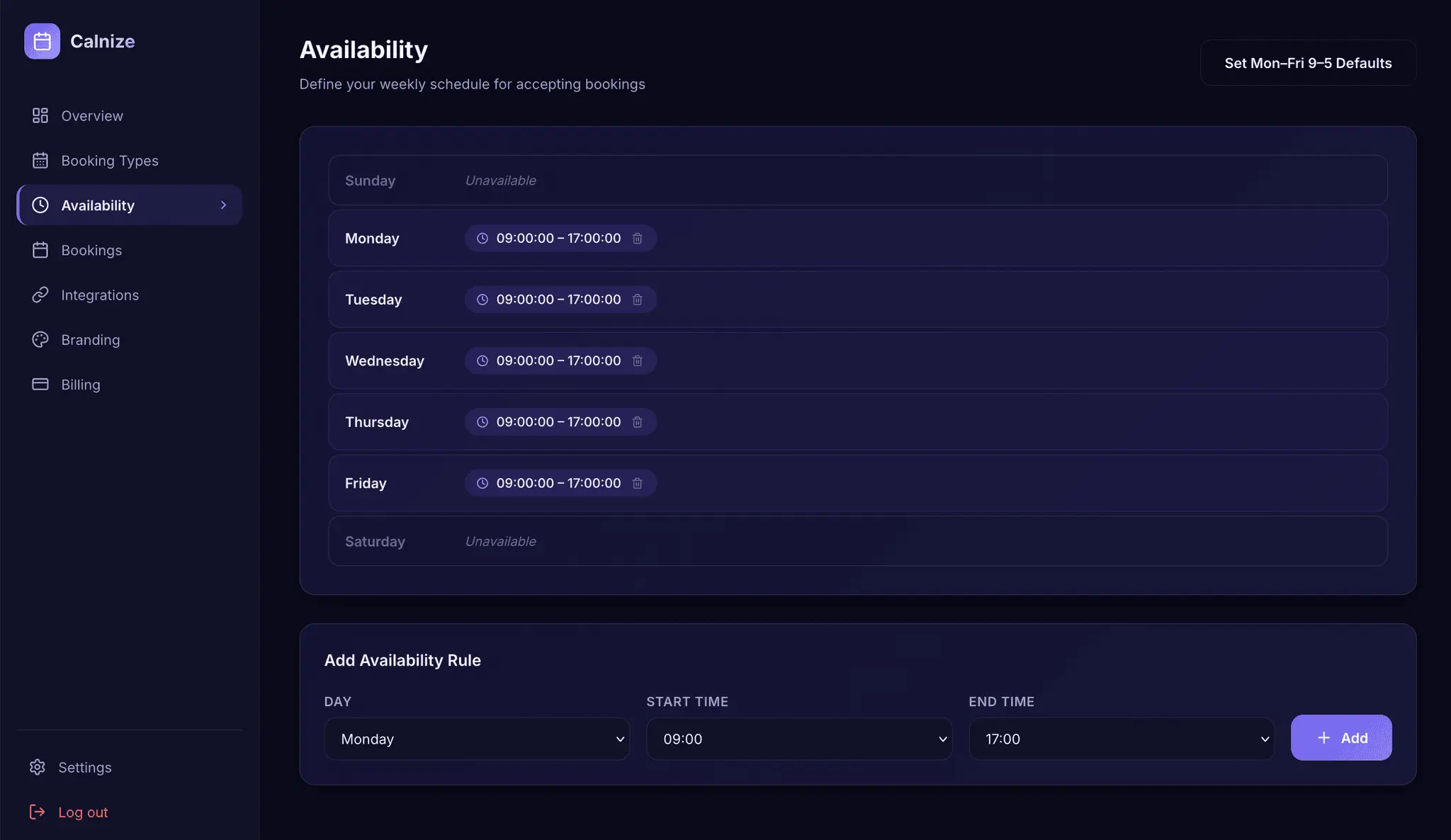The image size is (1451, 840).
Task: Open Booking Types page
Action: click(x=130, y=160)
